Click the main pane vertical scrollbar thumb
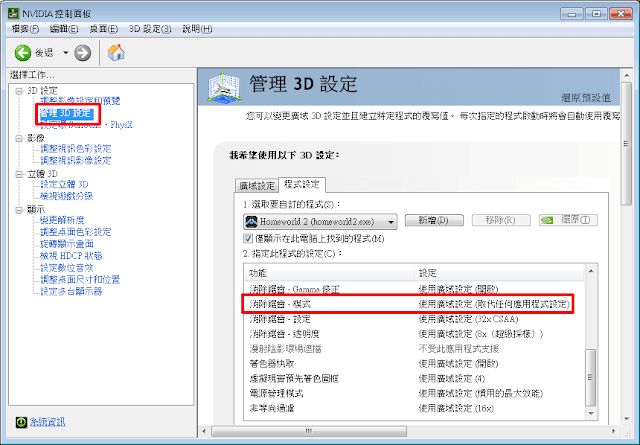640x445 pixels. pyautogui.click(x=626, y=144)
